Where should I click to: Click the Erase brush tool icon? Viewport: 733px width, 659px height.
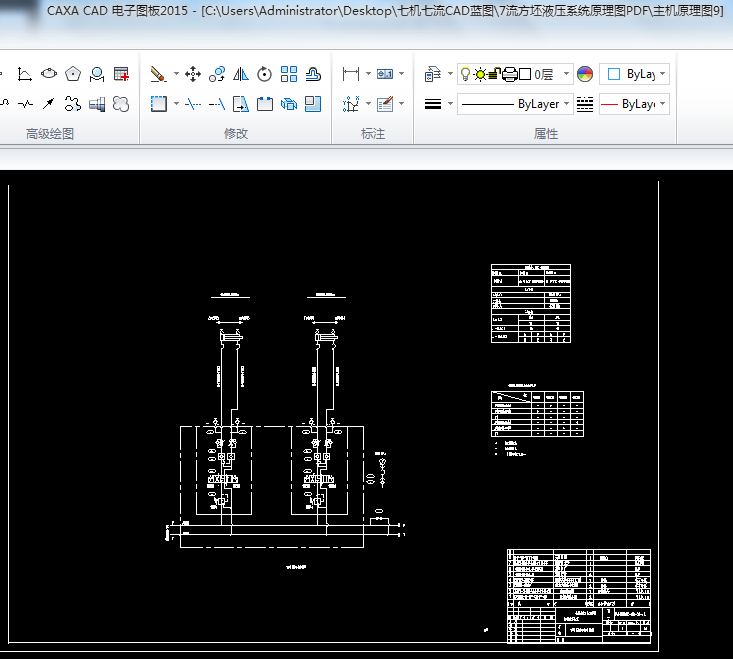pos(158,74)
